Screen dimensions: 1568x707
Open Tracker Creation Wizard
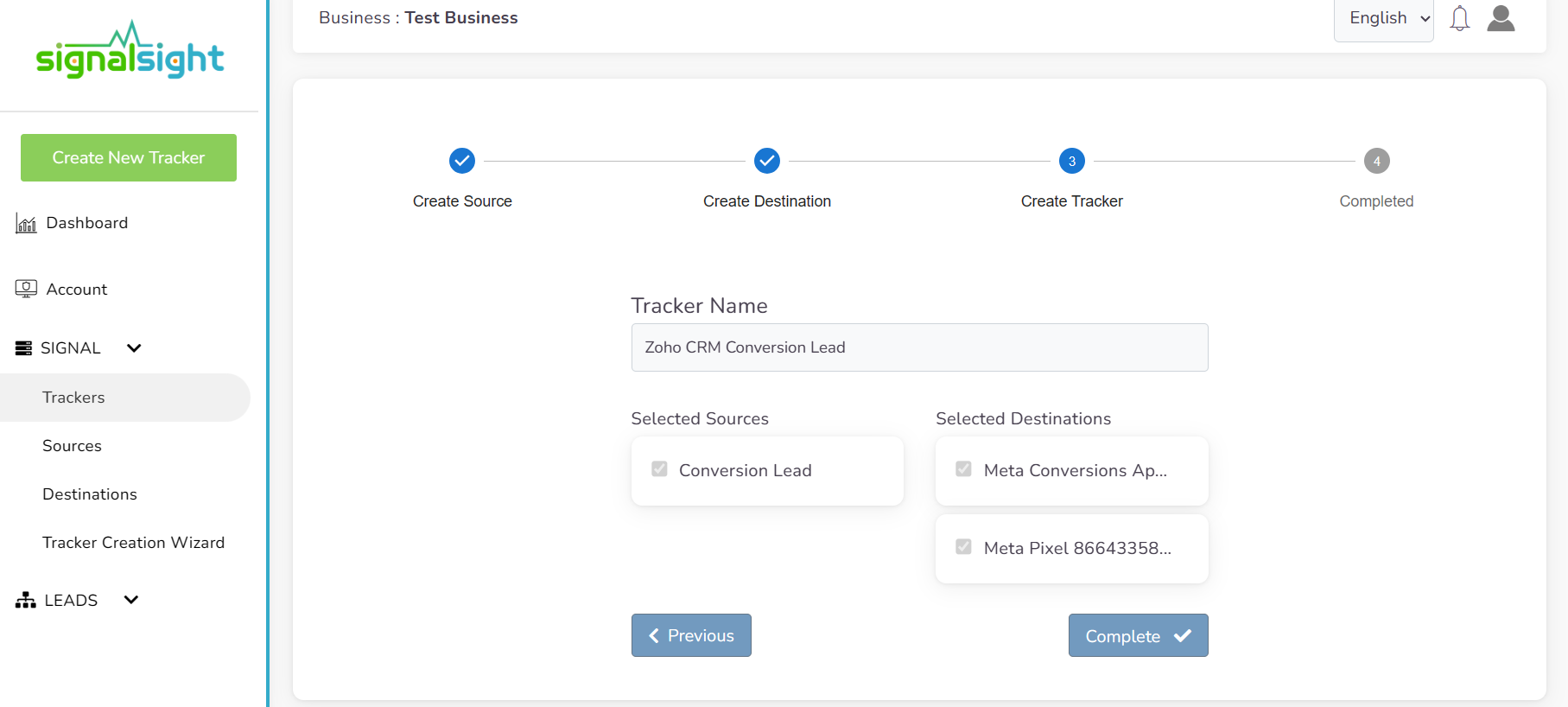pos(133,543)
